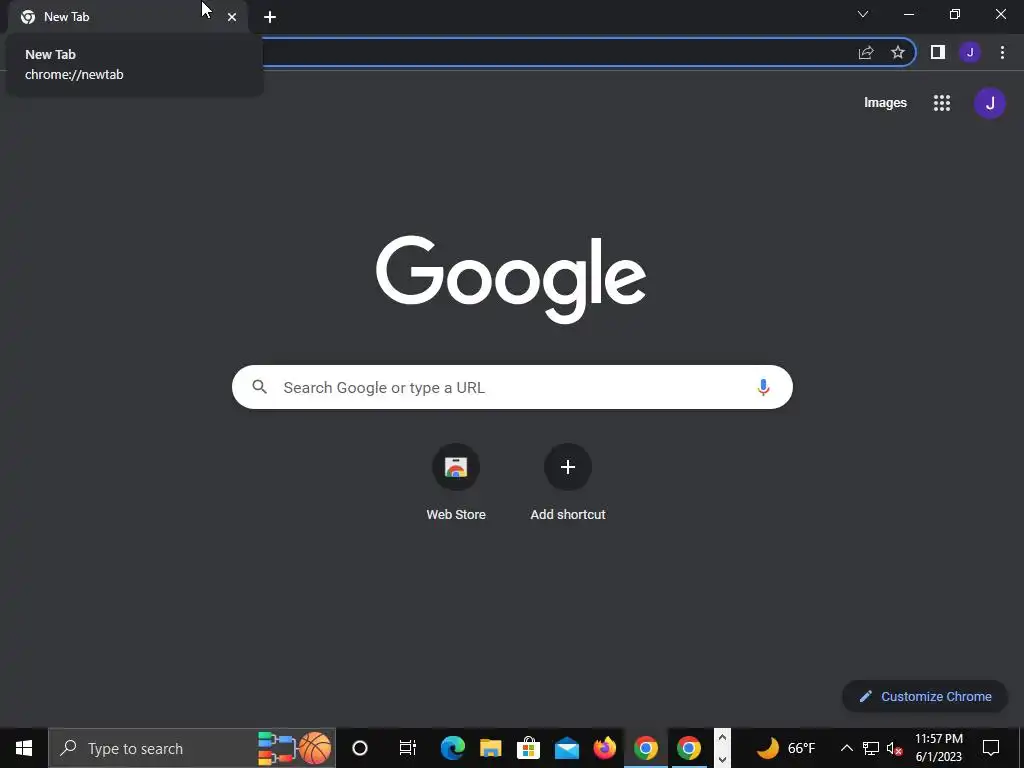Screen dimensions: 1024x768
Task: Launch Microsoft Edge from taskbar
Action: [x=453, y=748]
